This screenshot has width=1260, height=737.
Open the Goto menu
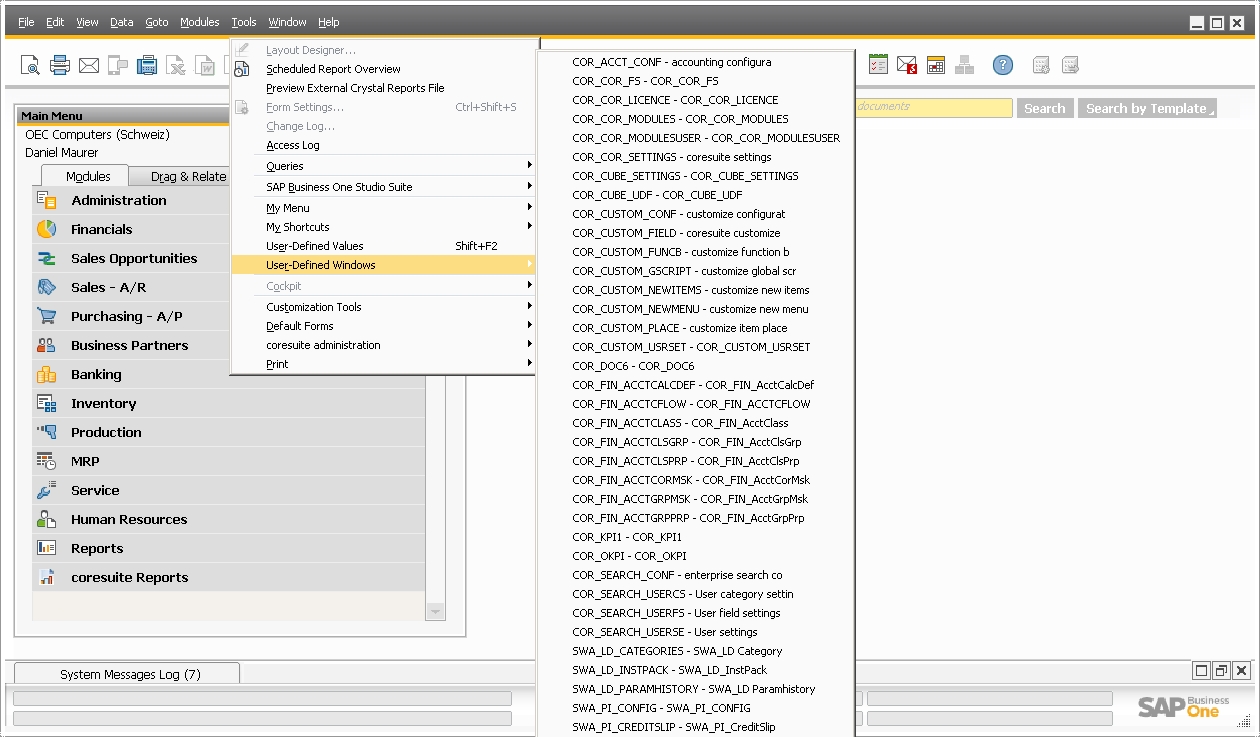157,22
